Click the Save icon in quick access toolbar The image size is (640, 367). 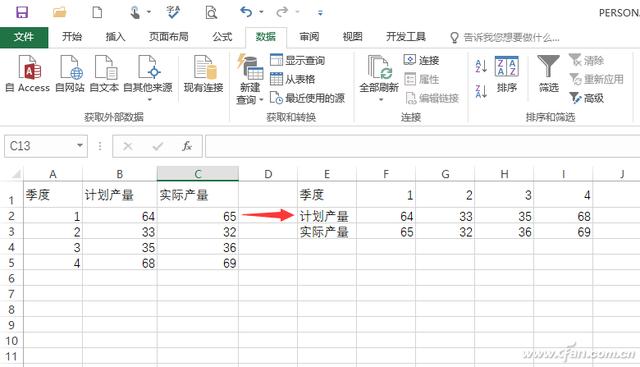[22, 12]
